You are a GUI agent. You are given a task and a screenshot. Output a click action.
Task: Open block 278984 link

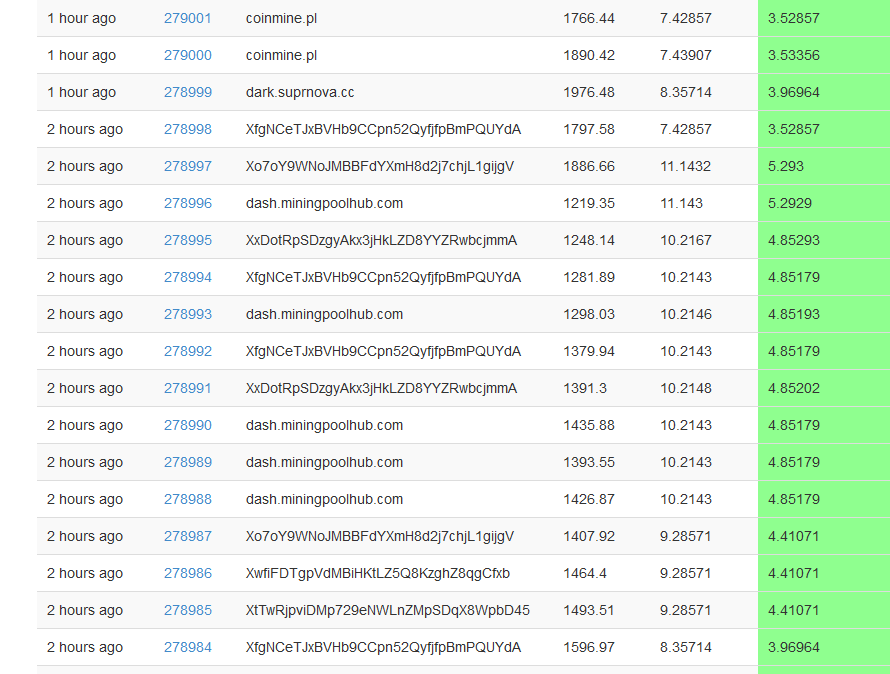[187, 647]
